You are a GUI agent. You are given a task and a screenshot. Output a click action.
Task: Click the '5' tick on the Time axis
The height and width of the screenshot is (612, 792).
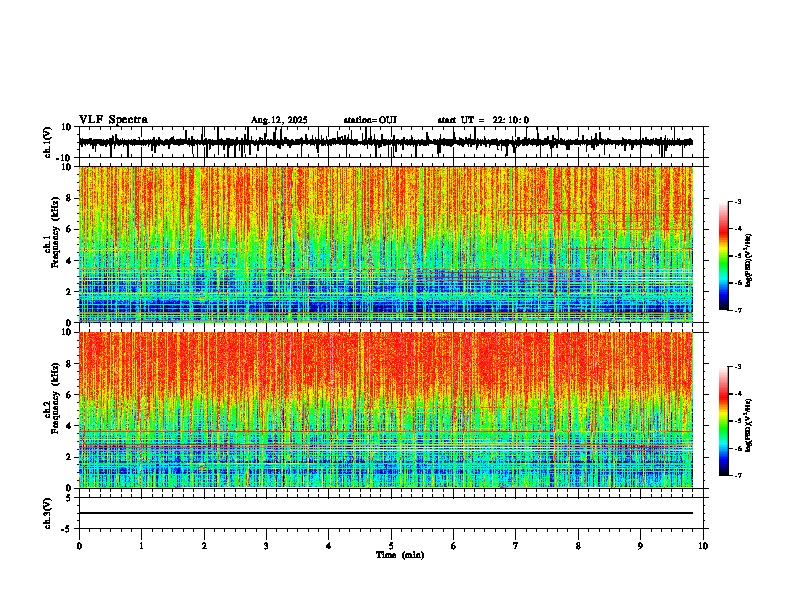click(x=391, y=546)
